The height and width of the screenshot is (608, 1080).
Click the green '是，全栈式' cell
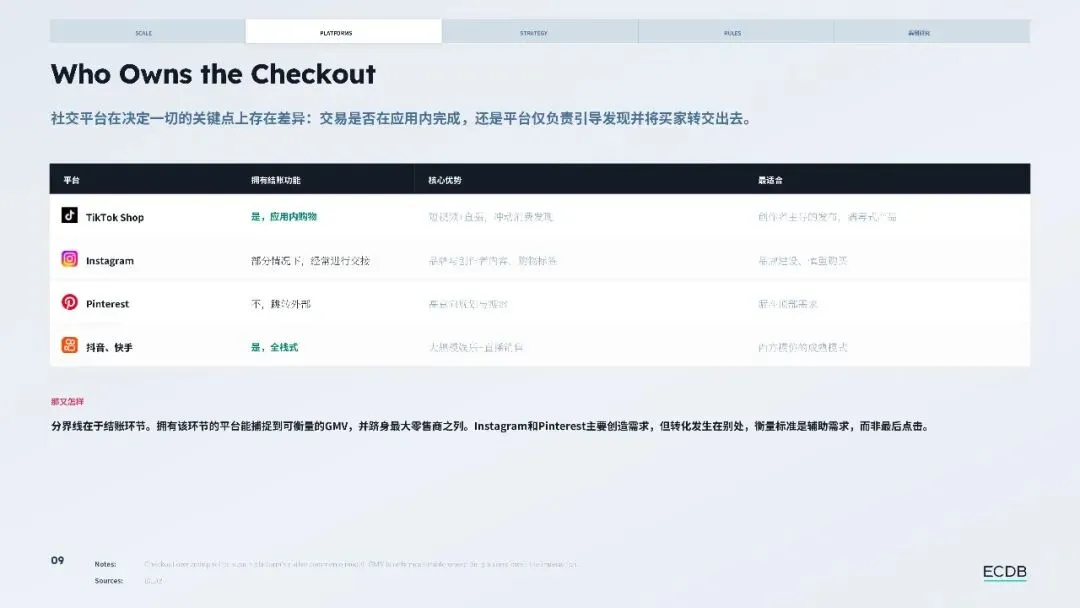click(274, 348)
